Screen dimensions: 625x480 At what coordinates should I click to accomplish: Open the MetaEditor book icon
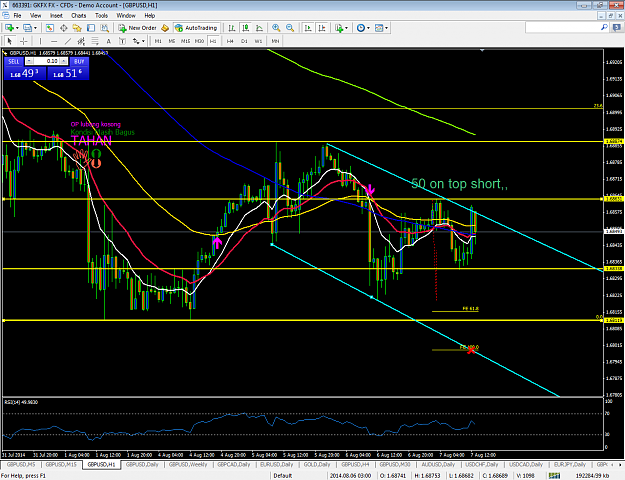[x=165, y=28]
